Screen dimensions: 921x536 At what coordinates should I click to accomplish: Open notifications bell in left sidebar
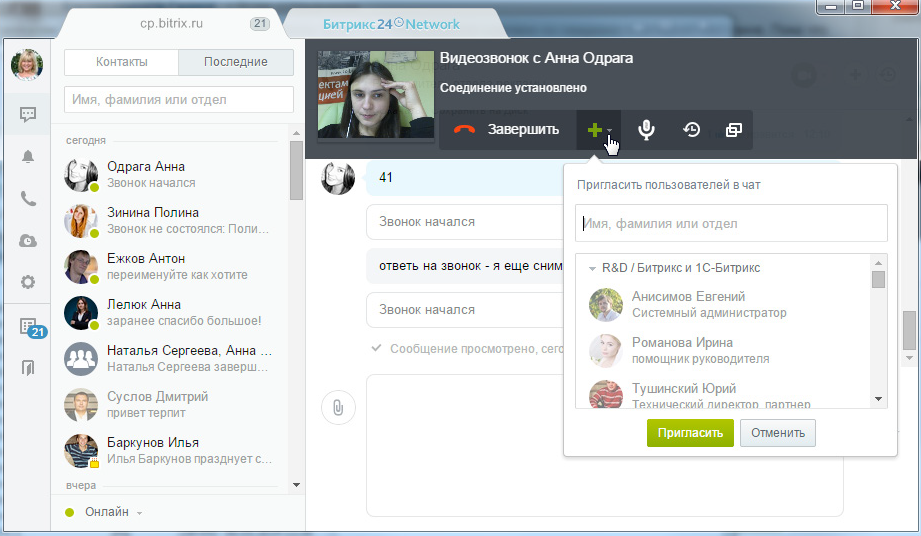[x=28, y=156]
